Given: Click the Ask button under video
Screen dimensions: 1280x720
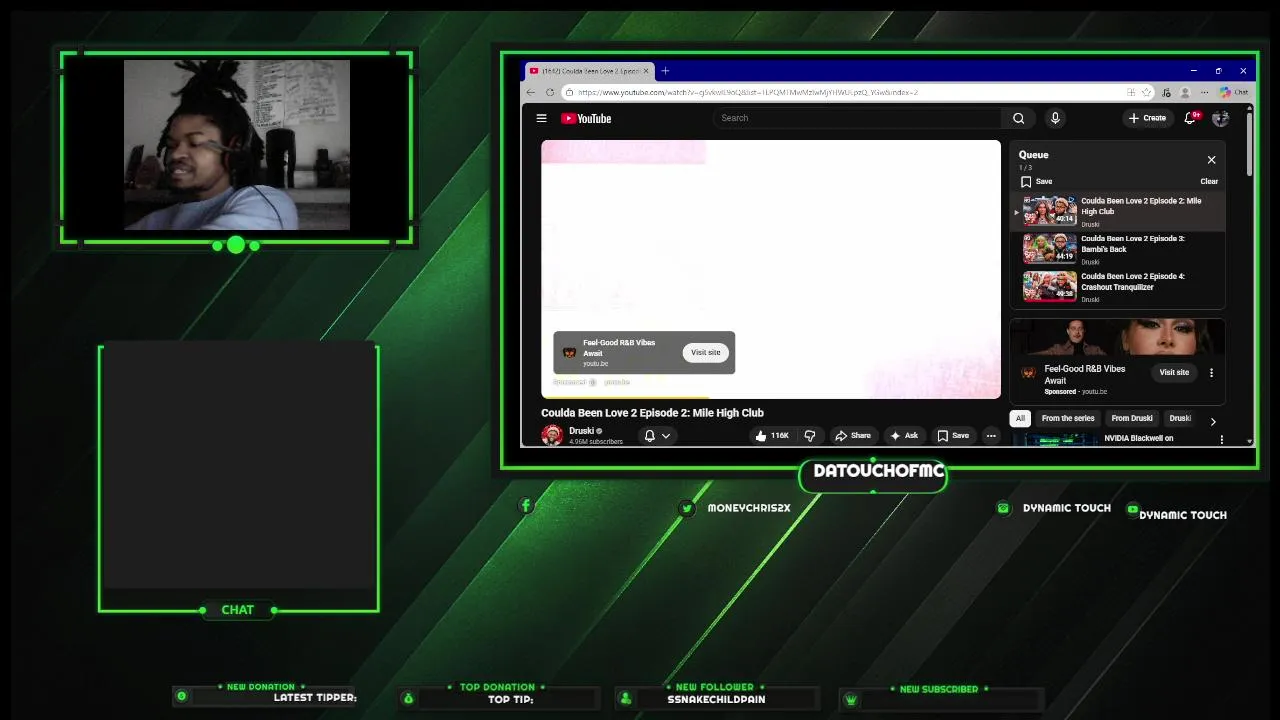Looking at the screenshot, I should 903,436.
